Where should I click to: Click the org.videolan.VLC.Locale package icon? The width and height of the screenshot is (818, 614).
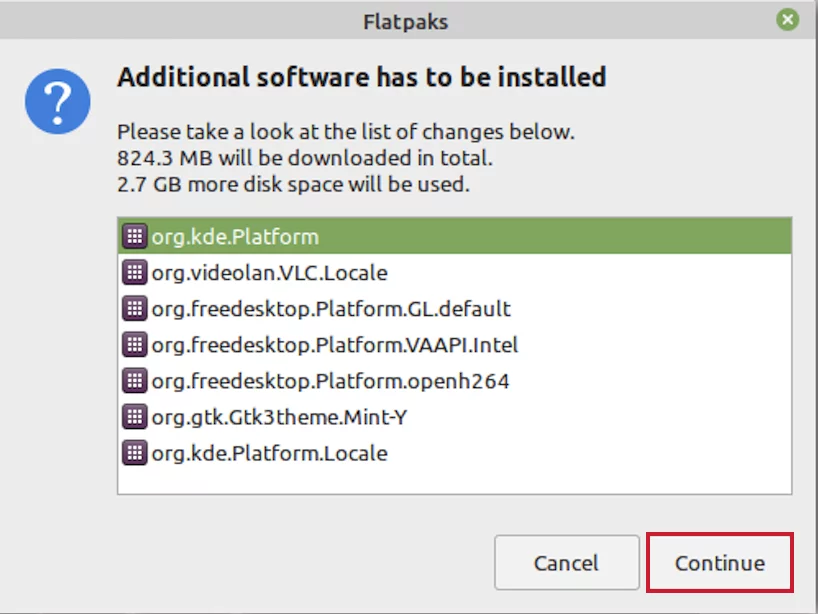coord(135,272)
